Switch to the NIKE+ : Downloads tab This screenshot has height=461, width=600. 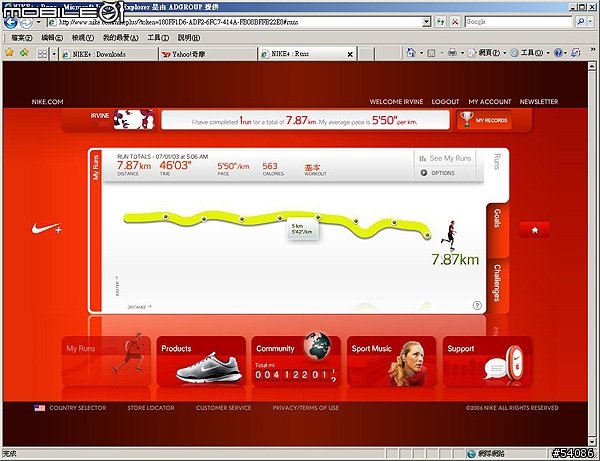(x=108, y=54)
